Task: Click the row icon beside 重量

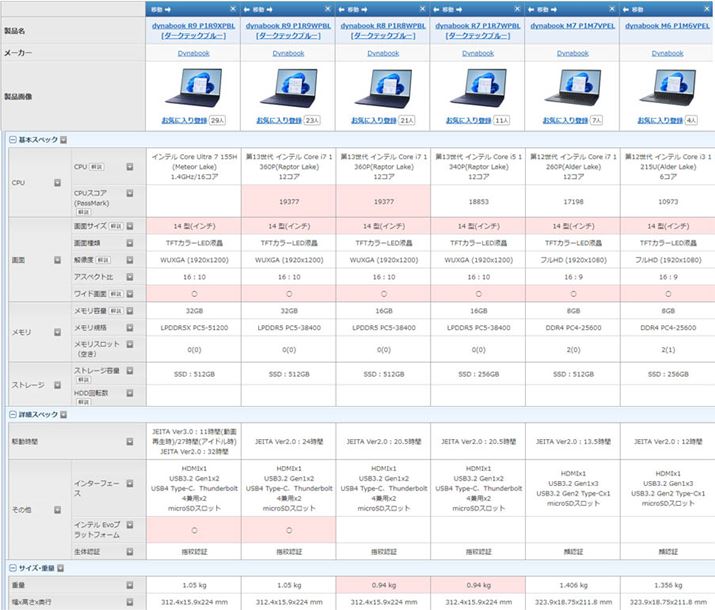Action: click(129, 584)
